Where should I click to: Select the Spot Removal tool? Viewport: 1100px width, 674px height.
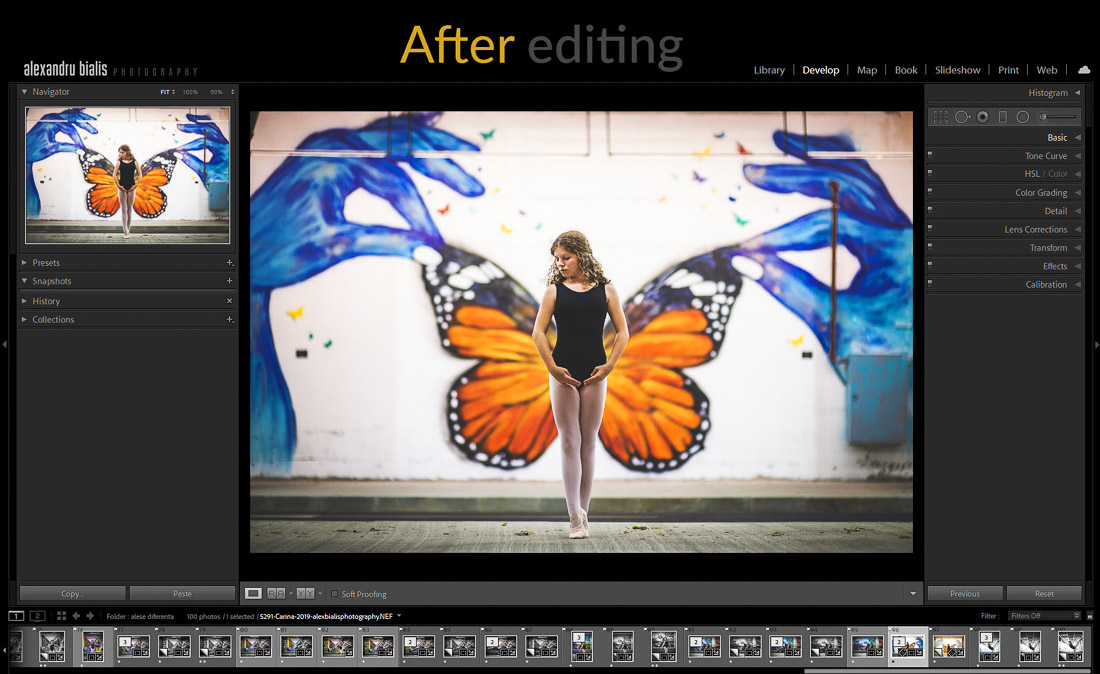(x=962, y=117)
